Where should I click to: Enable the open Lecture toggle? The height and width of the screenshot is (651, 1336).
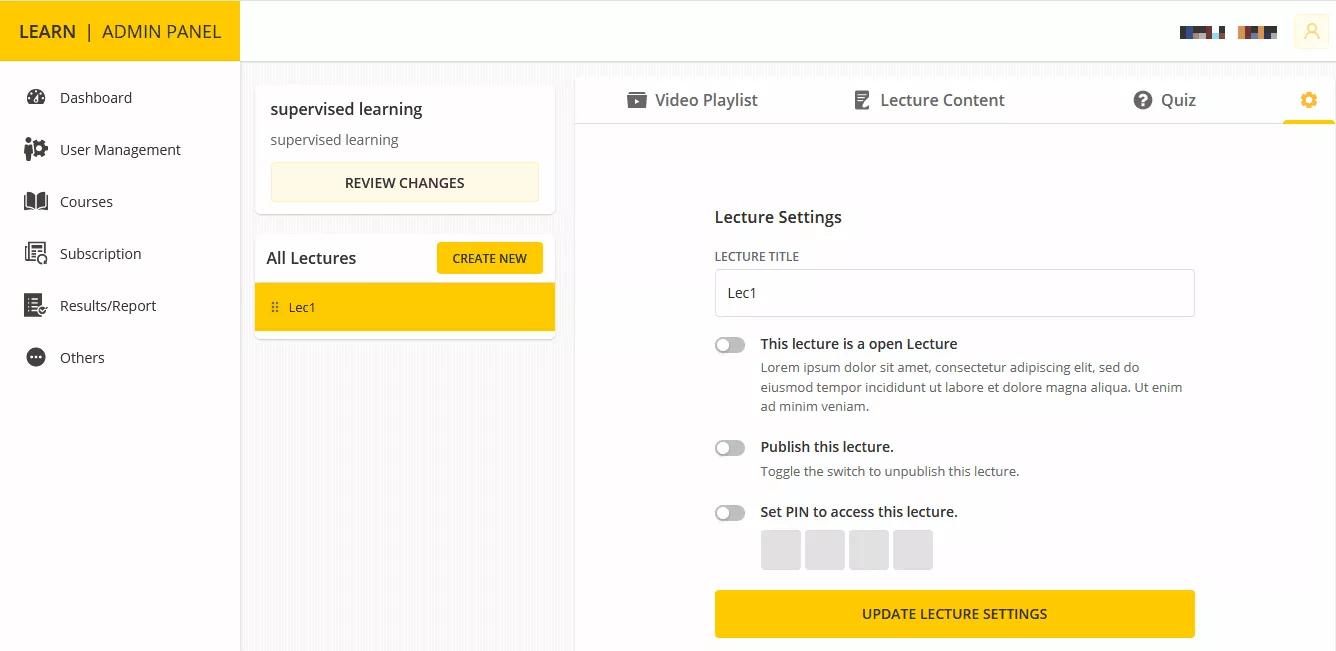[x=730, y=345]
